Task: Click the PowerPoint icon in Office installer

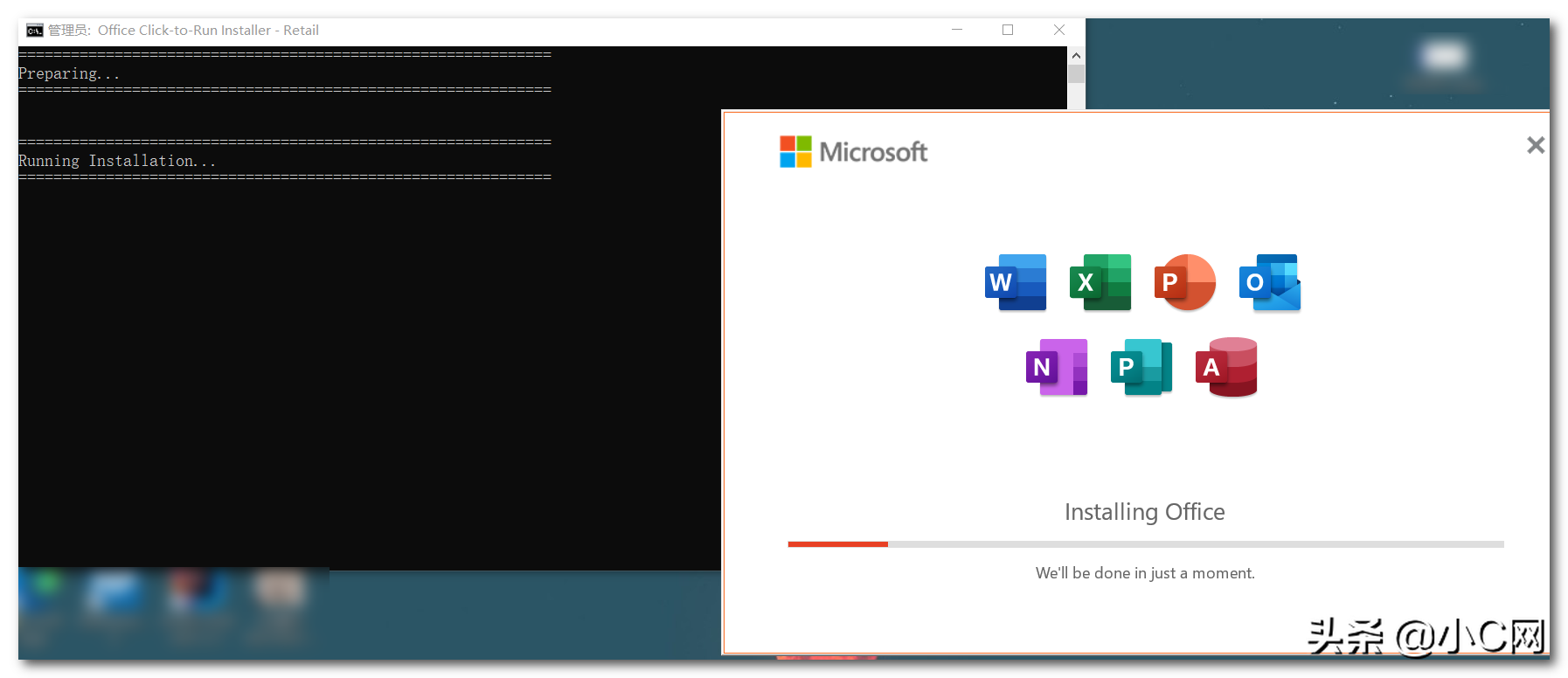Action: coord(1185,282)
